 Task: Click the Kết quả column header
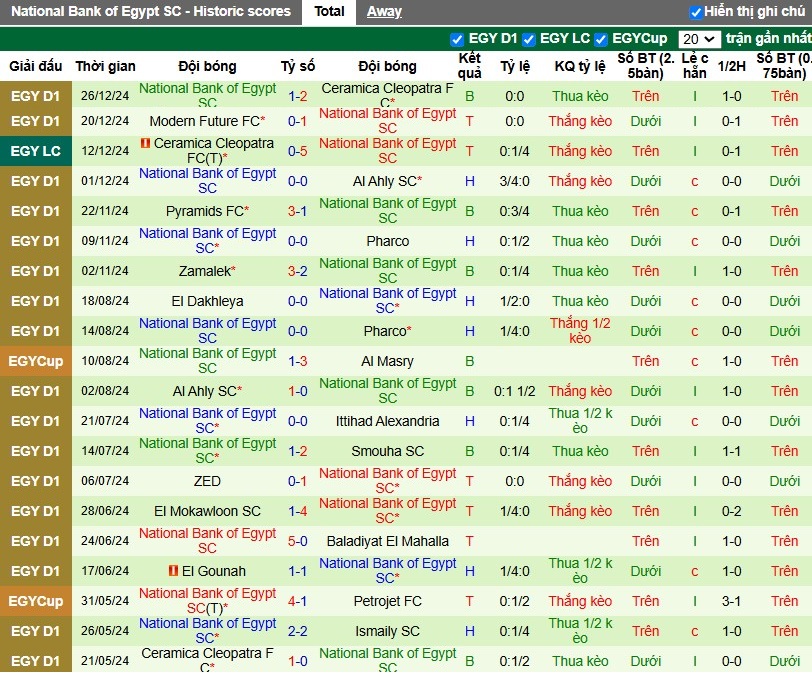[469, 66]
